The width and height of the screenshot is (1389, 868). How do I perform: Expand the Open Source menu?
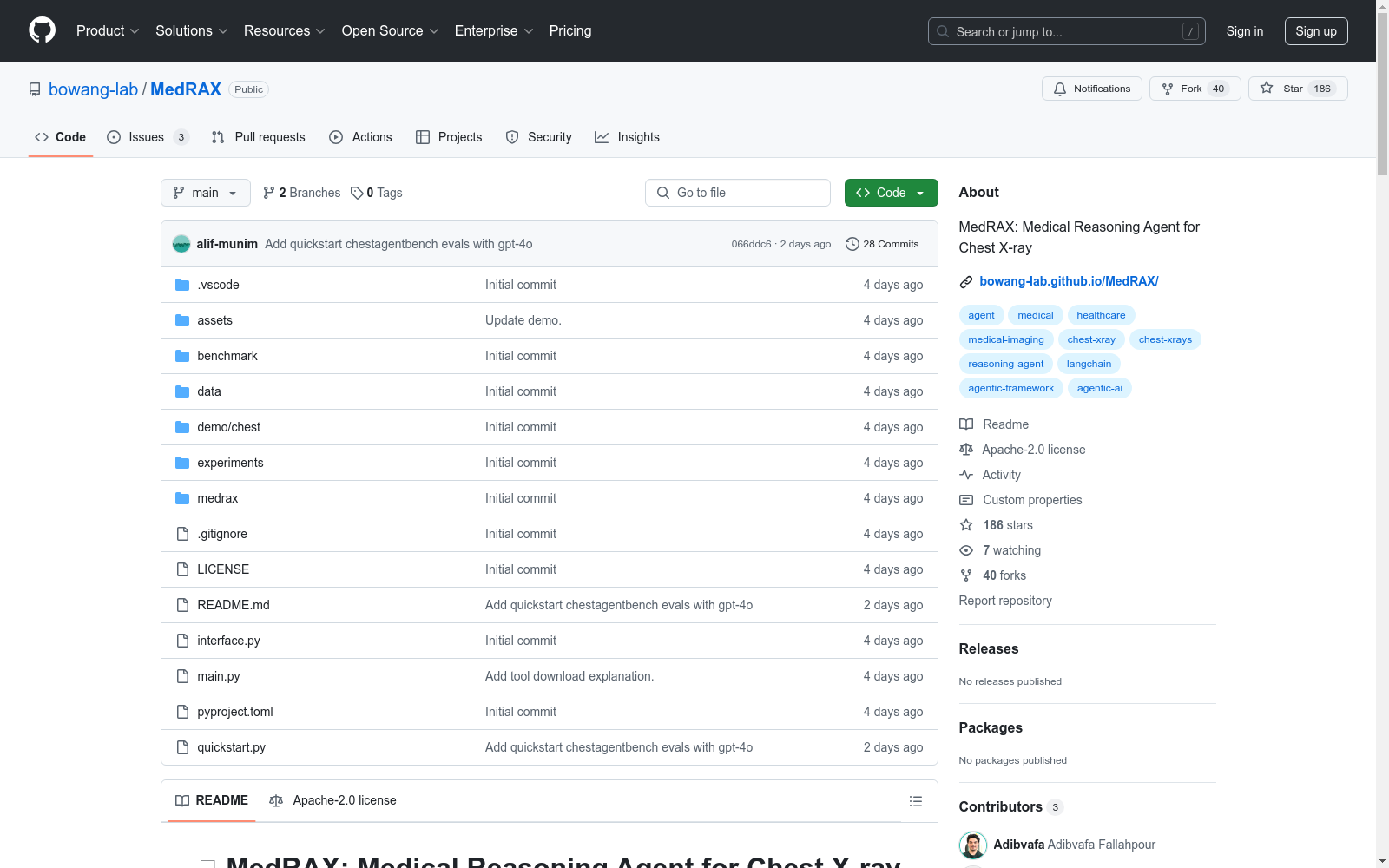tap(391, 31)
